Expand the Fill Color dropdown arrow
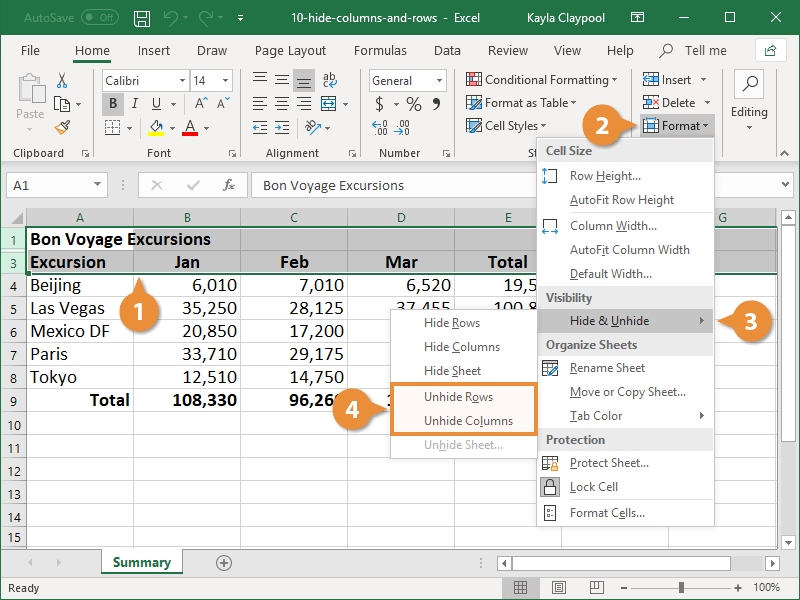800x600 pixels. tap(170, 127)
